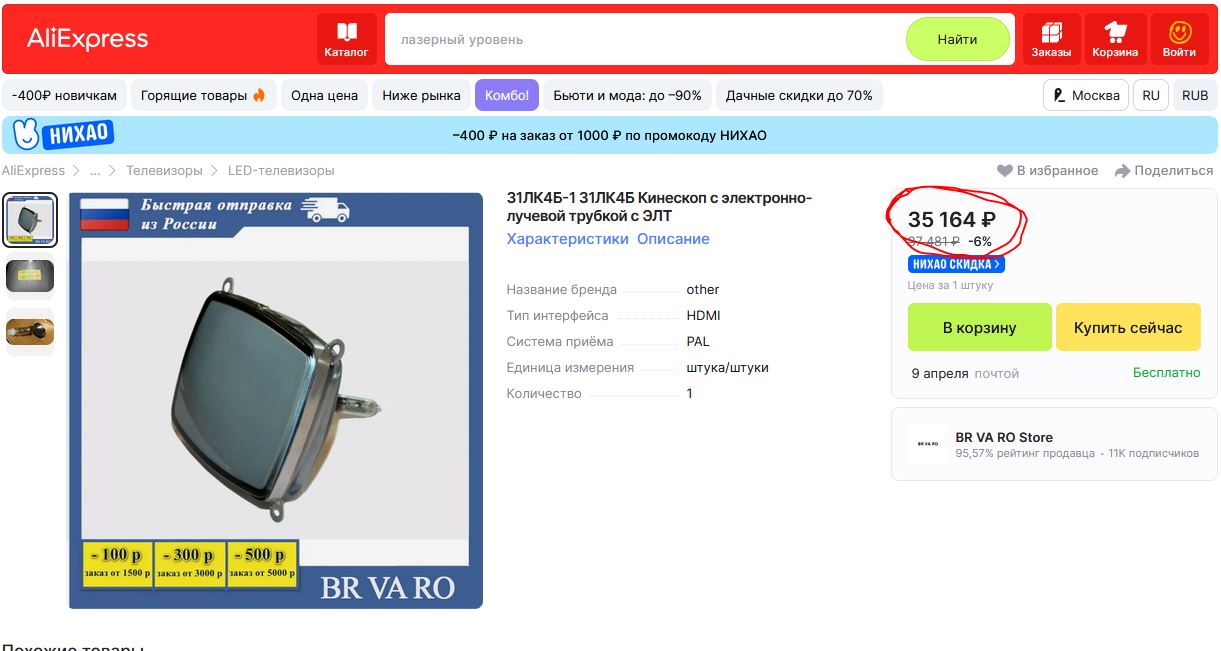
Task: Open the Корзина cart icon
Action: (x=1115, y=31)
